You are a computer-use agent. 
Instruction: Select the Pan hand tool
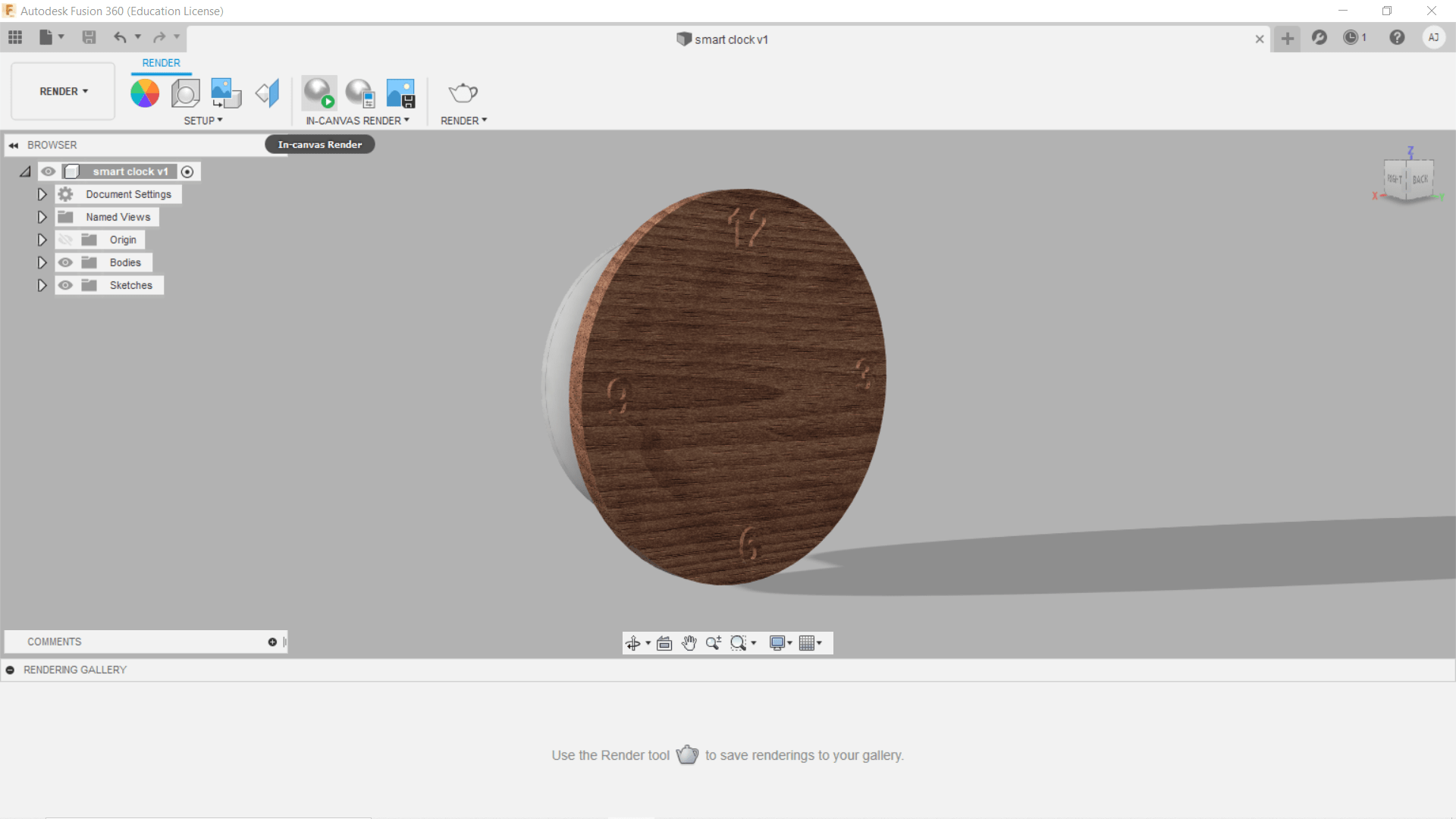pyautogui.click(x=689, y=643)
